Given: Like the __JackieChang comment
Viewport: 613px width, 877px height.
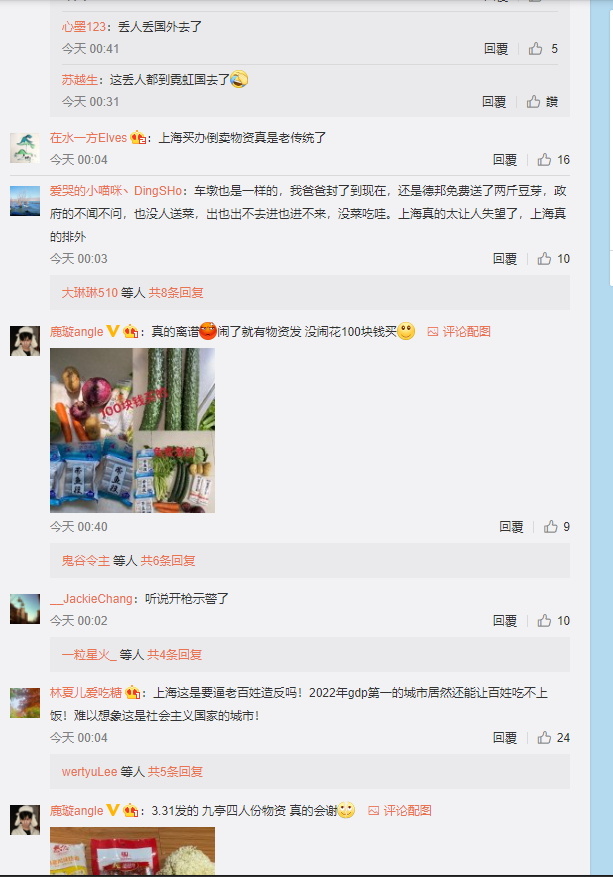Looking at the screenshot, I should click(544, 620).
